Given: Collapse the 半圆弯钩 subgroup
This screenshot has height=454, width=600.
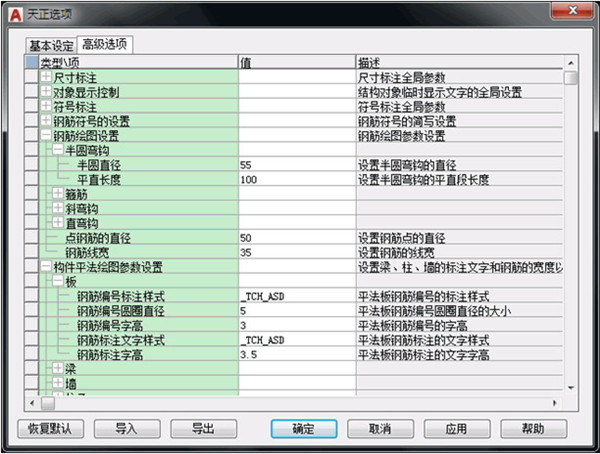Looking at the screenshot, I should tap(58, 150).
